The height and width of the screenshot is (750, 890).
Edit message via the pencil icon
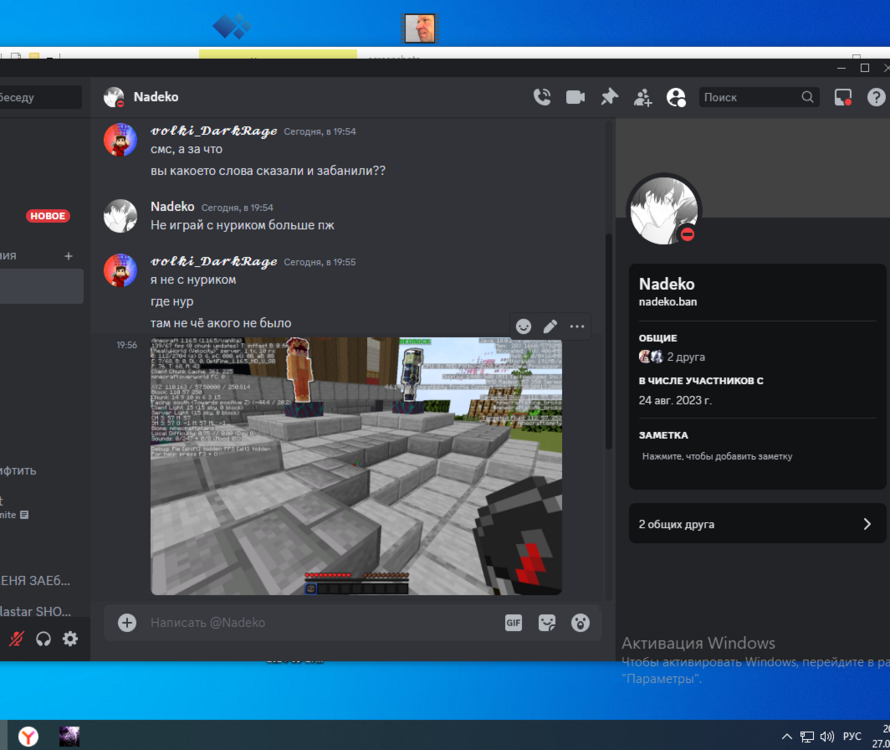click(550, 326)
